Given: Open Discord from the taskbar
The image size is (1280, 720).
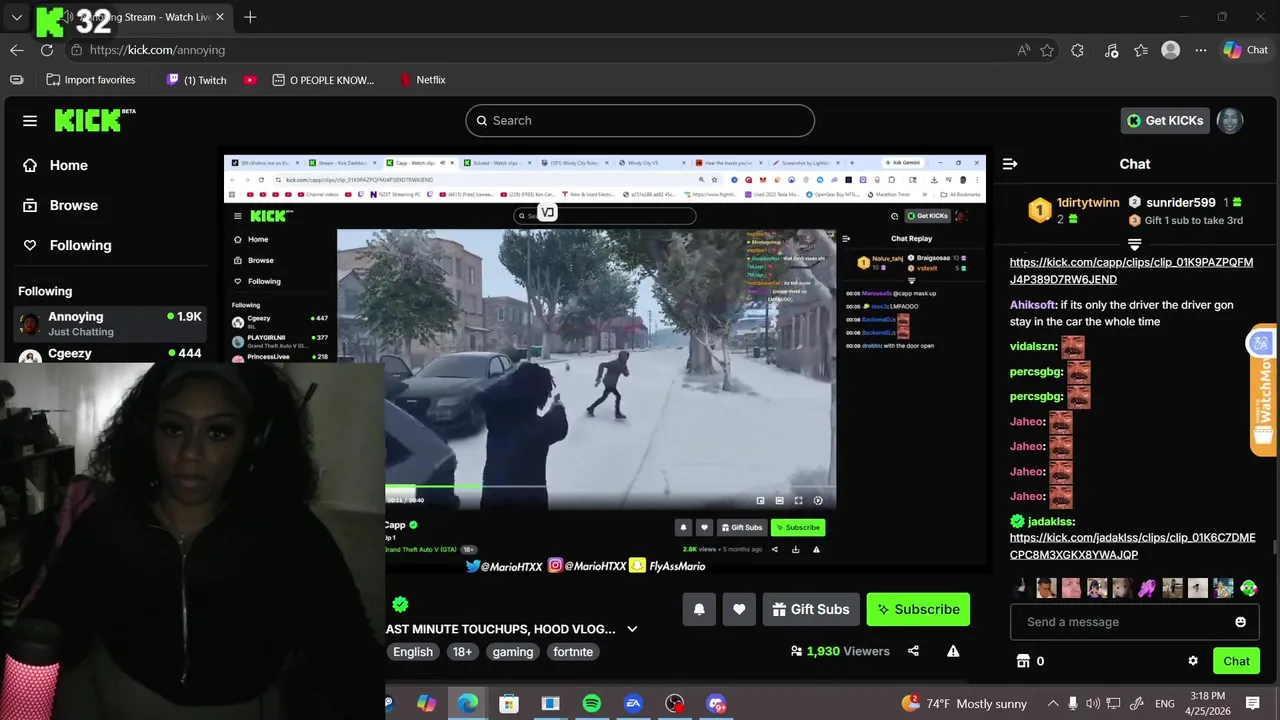Looking at the screenshot, I should [716, 704].
